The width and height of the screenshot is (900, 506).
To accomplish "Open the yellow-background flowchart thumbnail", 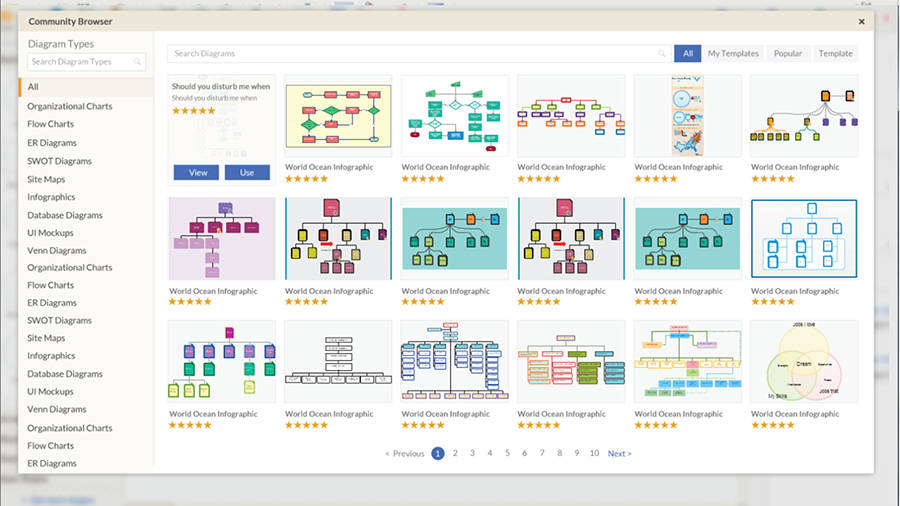I will coord(338,116).
